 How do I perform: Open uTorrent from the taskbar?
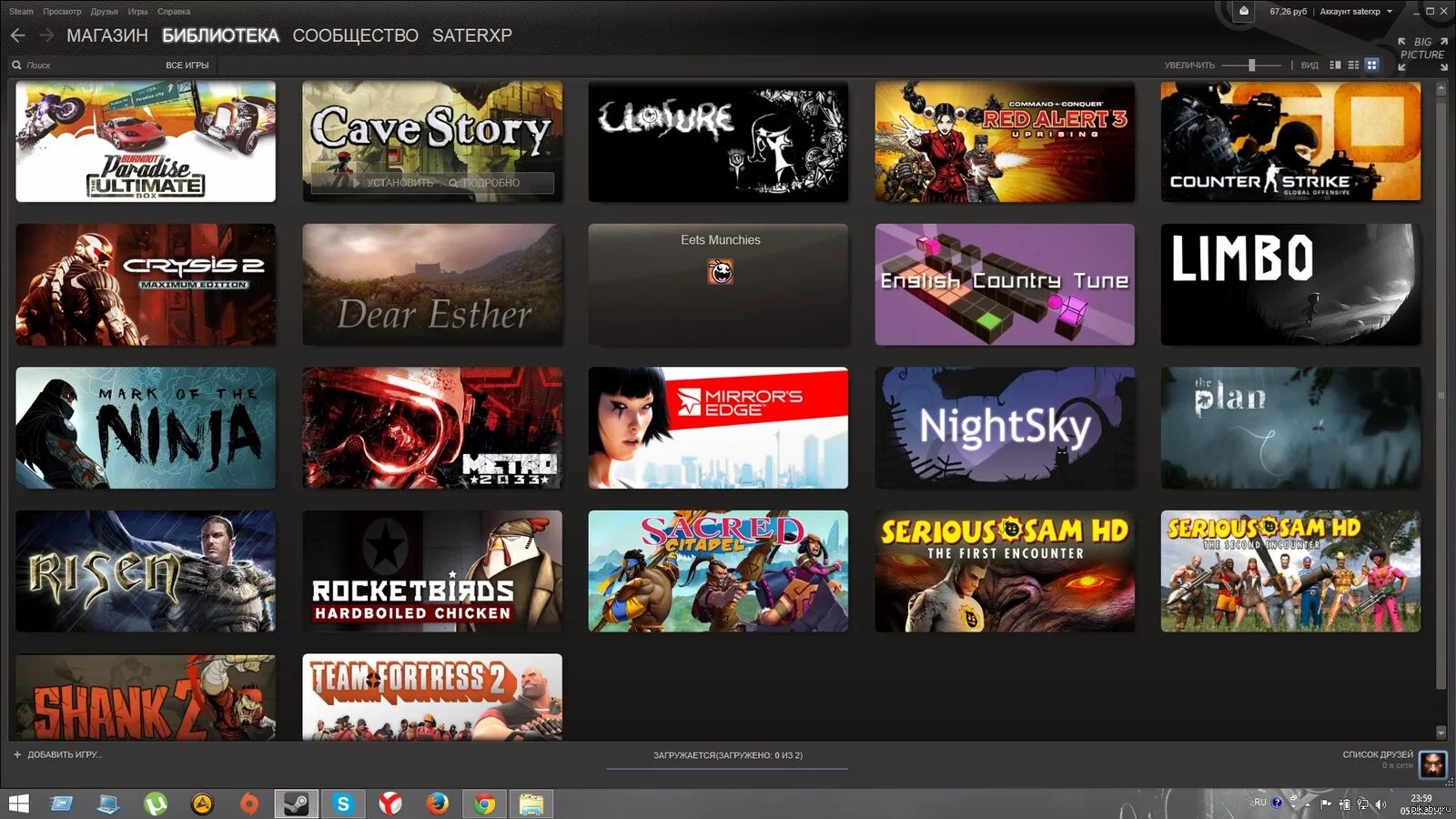coord(156,804)
